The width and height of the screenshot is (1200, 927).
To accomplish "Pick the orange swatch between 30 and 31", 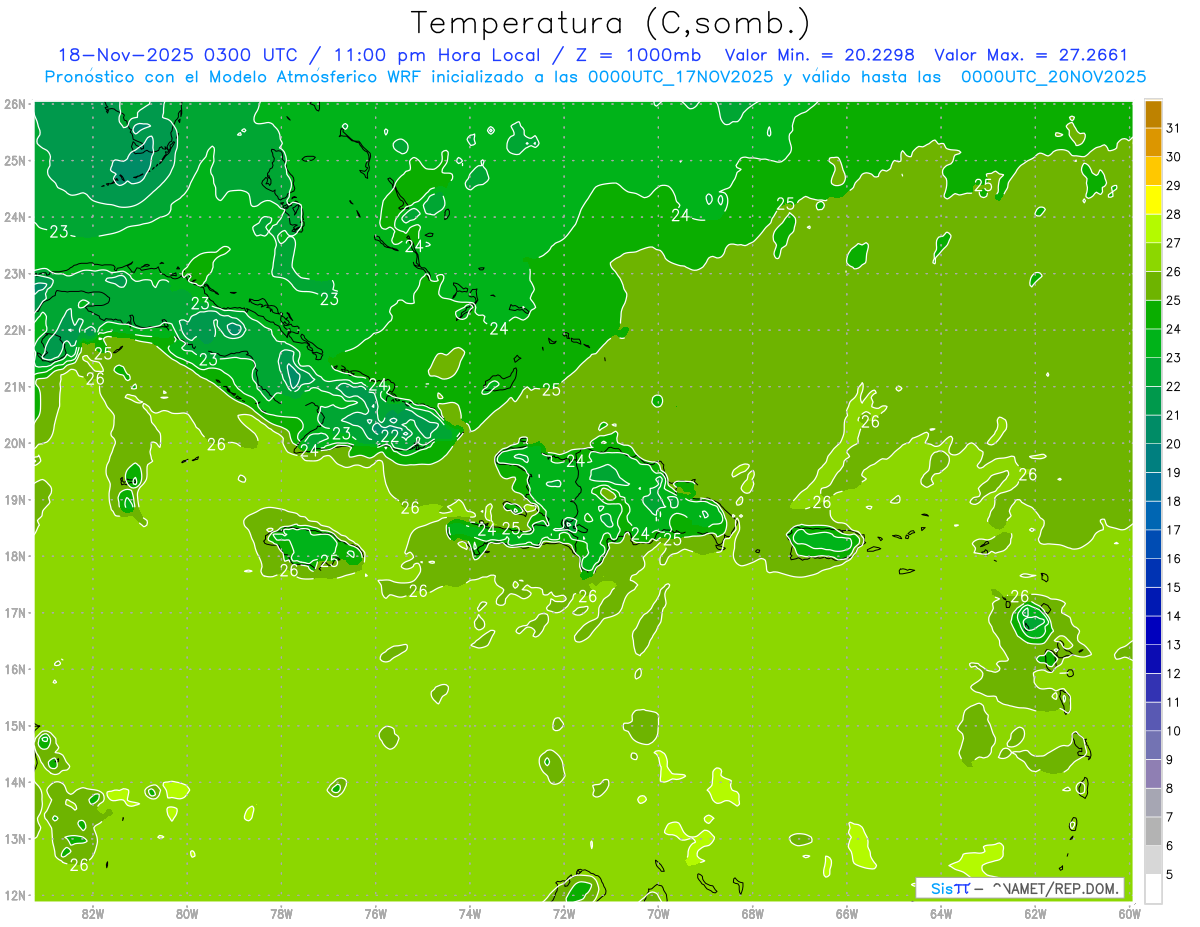I will point(1154,143).
